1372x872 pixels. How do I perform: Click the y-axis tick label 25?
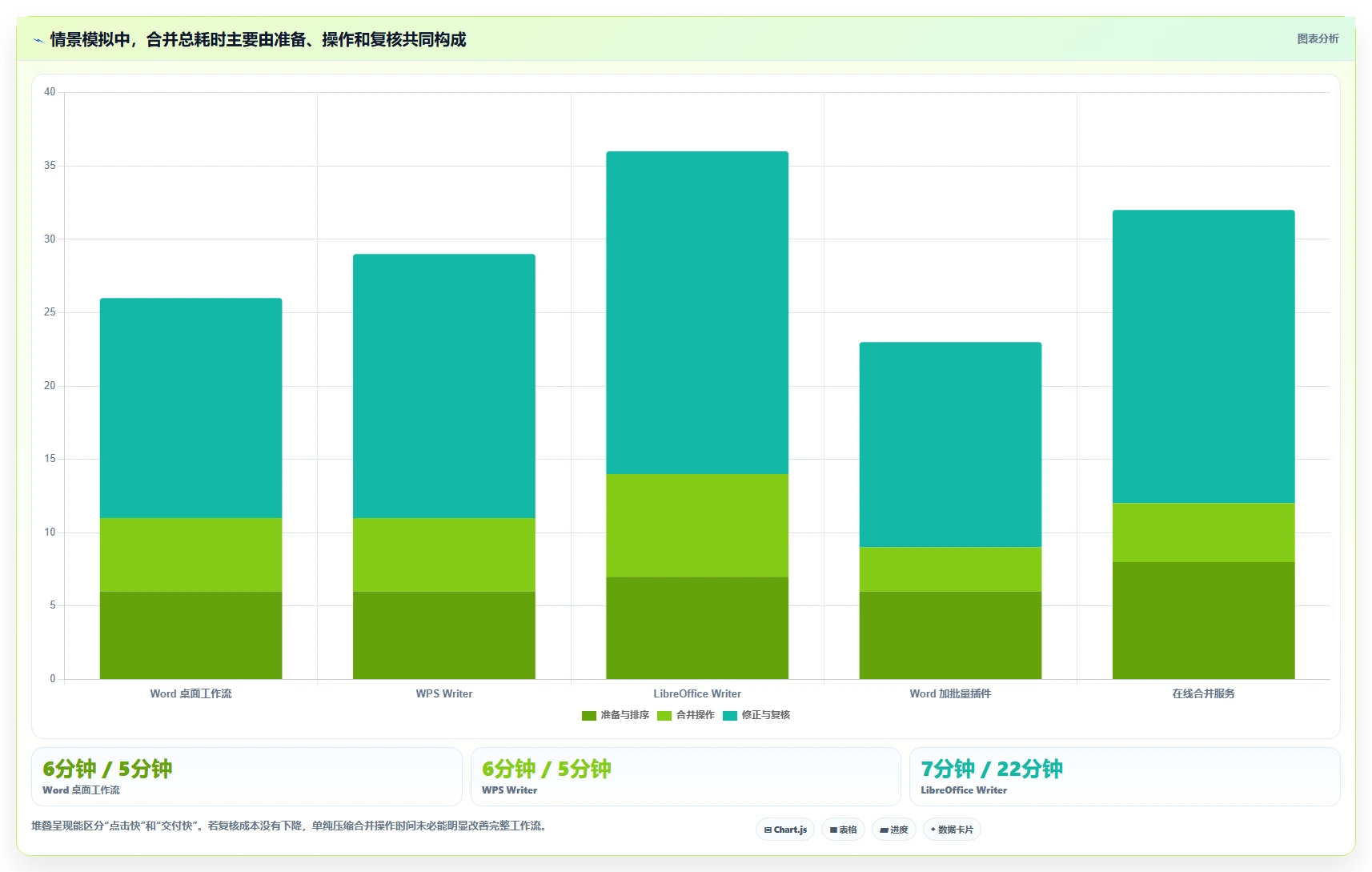click(x=50, y=312)
